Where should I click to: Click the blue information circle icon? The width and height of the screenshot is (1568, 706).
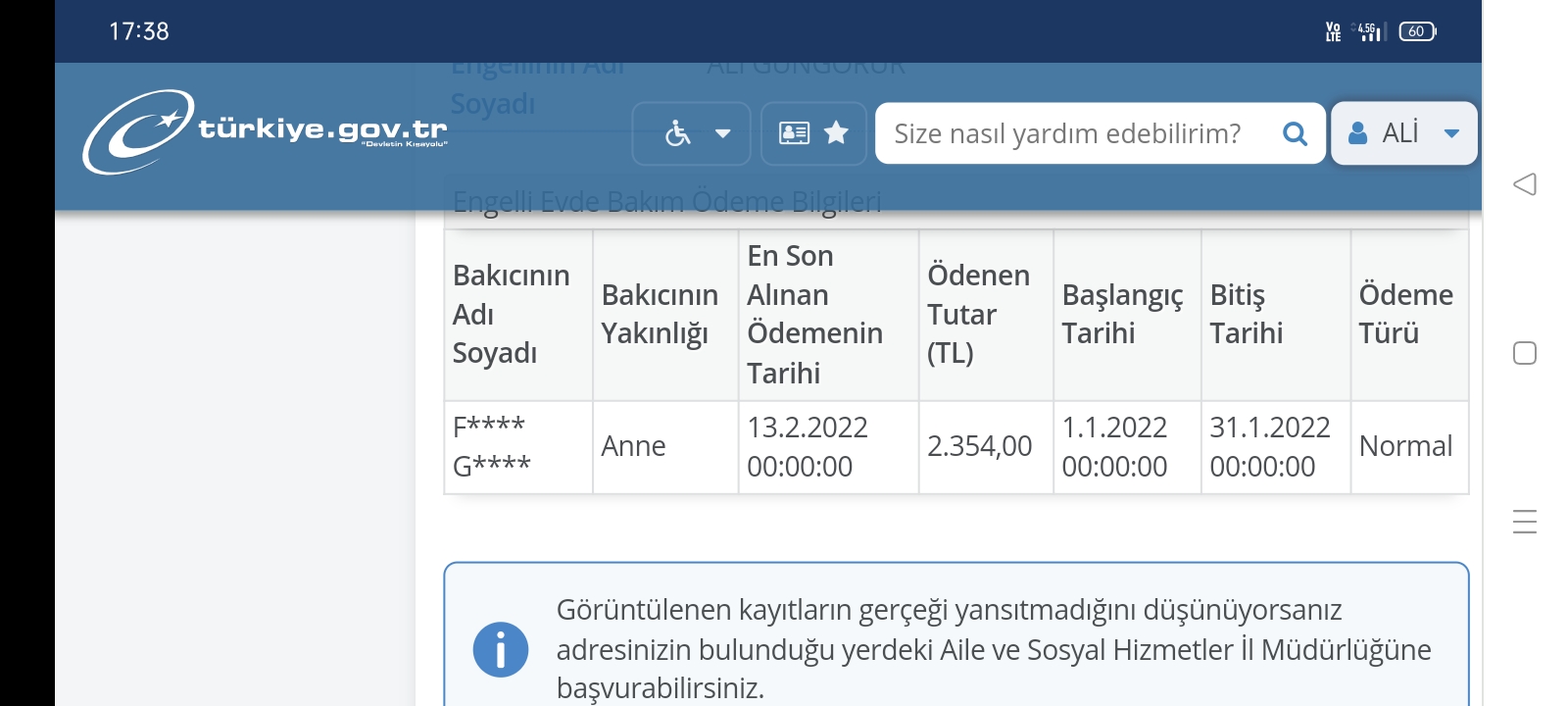pos(501,649)
